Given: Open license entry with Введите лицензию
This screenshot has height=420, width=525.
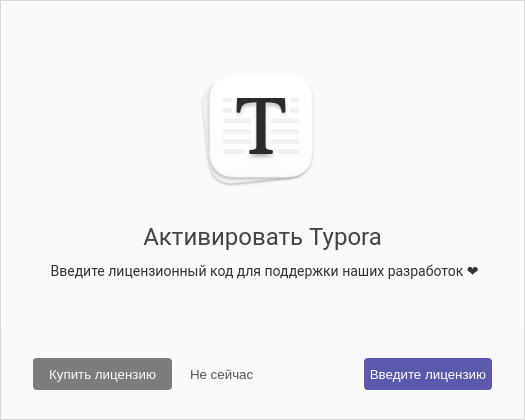Looking at the screenshot, I should pyautogui.click(x=428, y=374).
